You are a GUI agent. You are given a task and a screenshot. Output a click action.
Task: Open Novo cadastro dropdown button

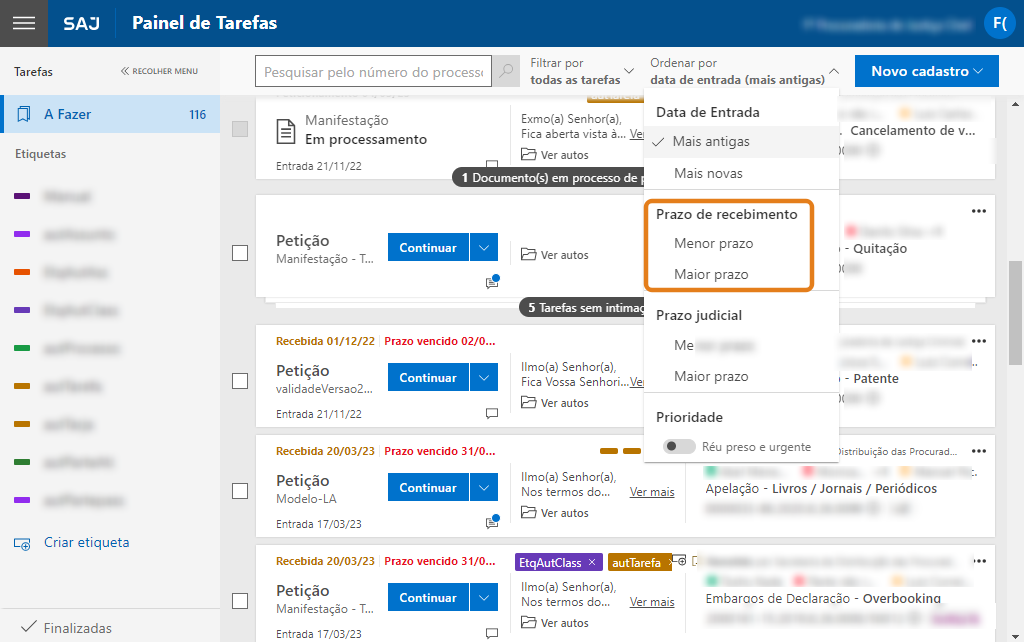click(926, 71)
